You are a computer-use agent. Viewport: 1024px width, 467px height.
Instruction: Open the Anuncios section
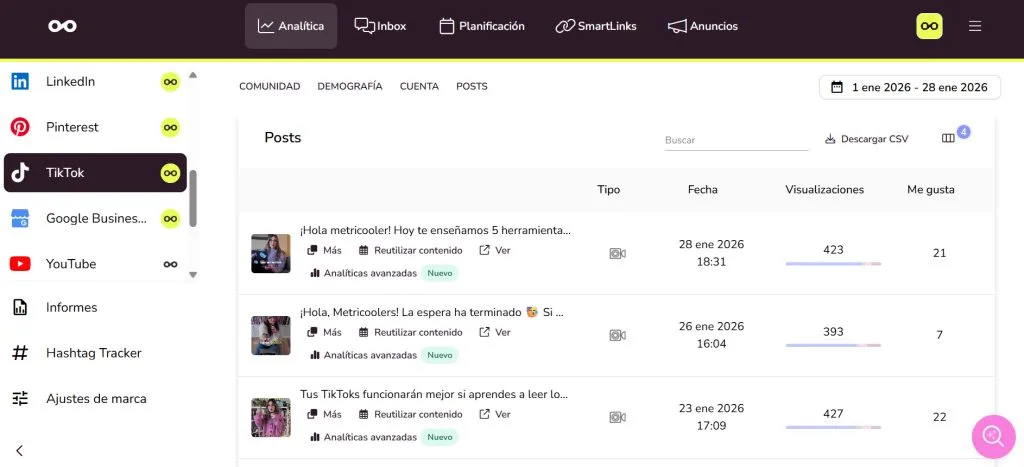pos(703,26)
